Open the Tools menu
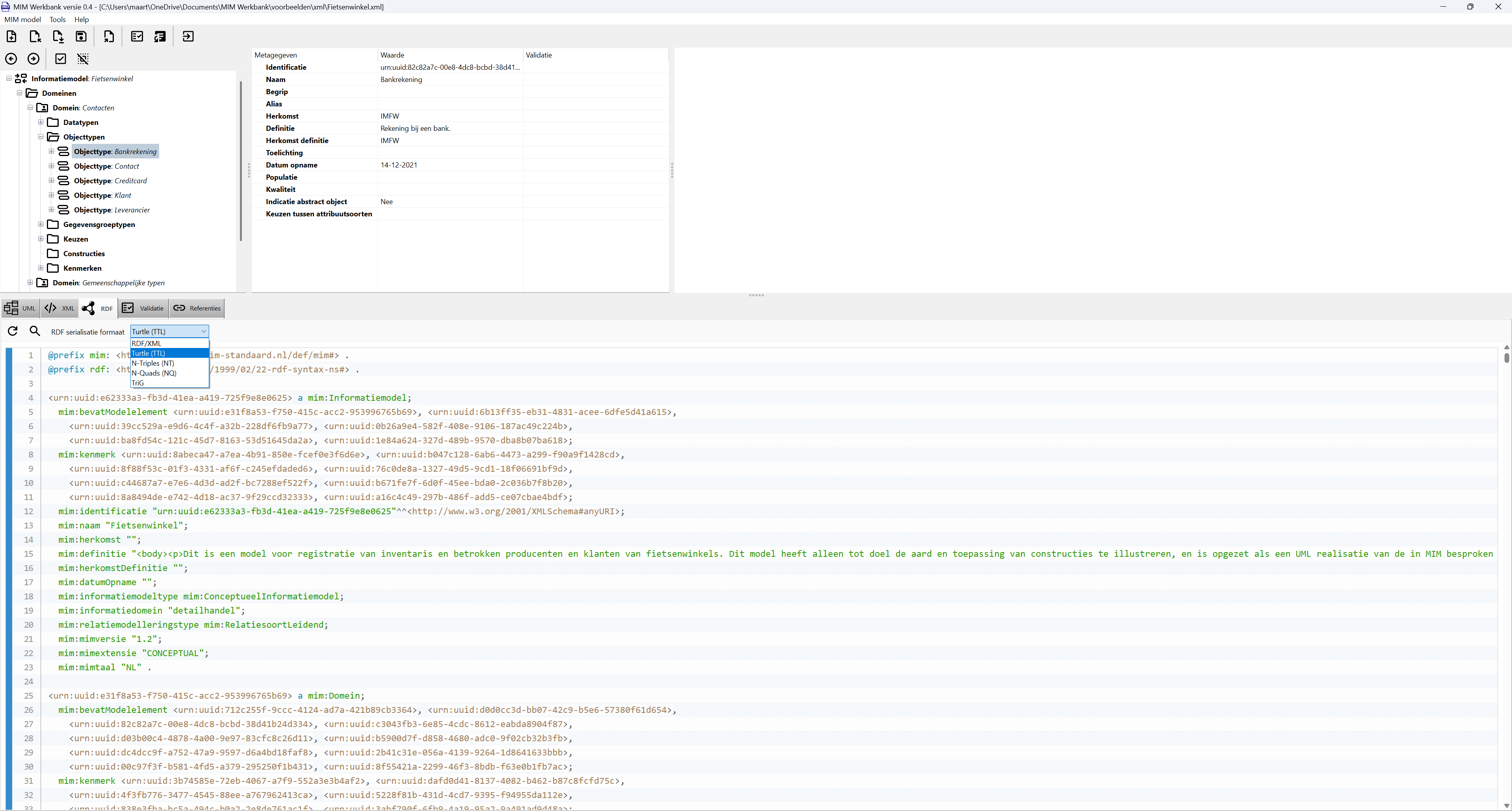The width and height of the screenshot is (1512, 811). coord(58,19)
